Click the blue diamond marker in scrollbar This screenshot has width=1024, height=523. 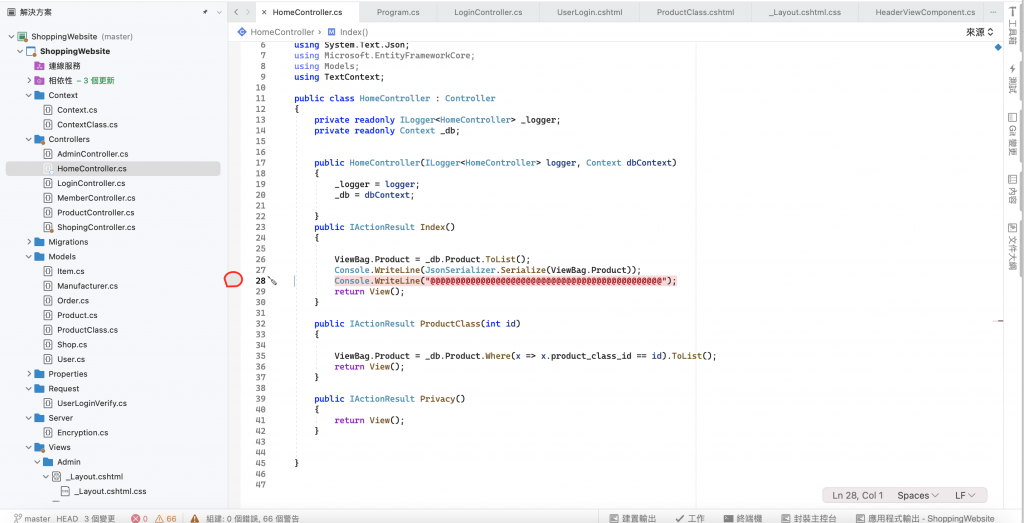click(999, 48)
